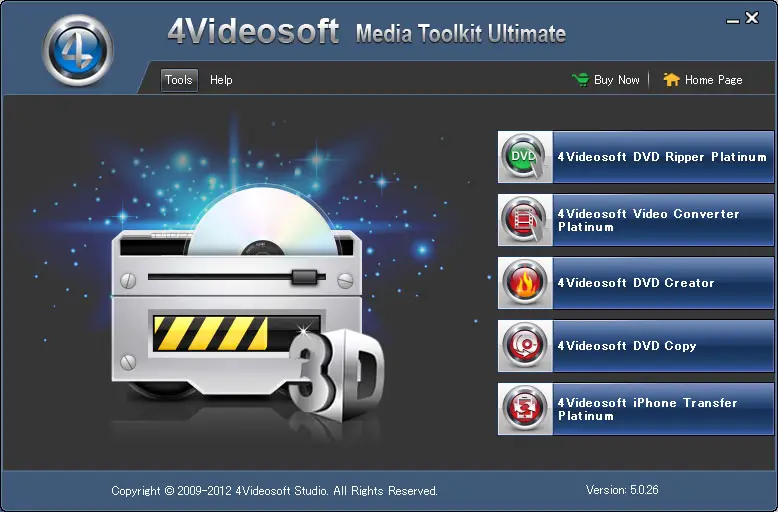Launch 4Videosoft iPhone Transfer Platinum
This screenshot has height=512, width=778.
point(636,409)
